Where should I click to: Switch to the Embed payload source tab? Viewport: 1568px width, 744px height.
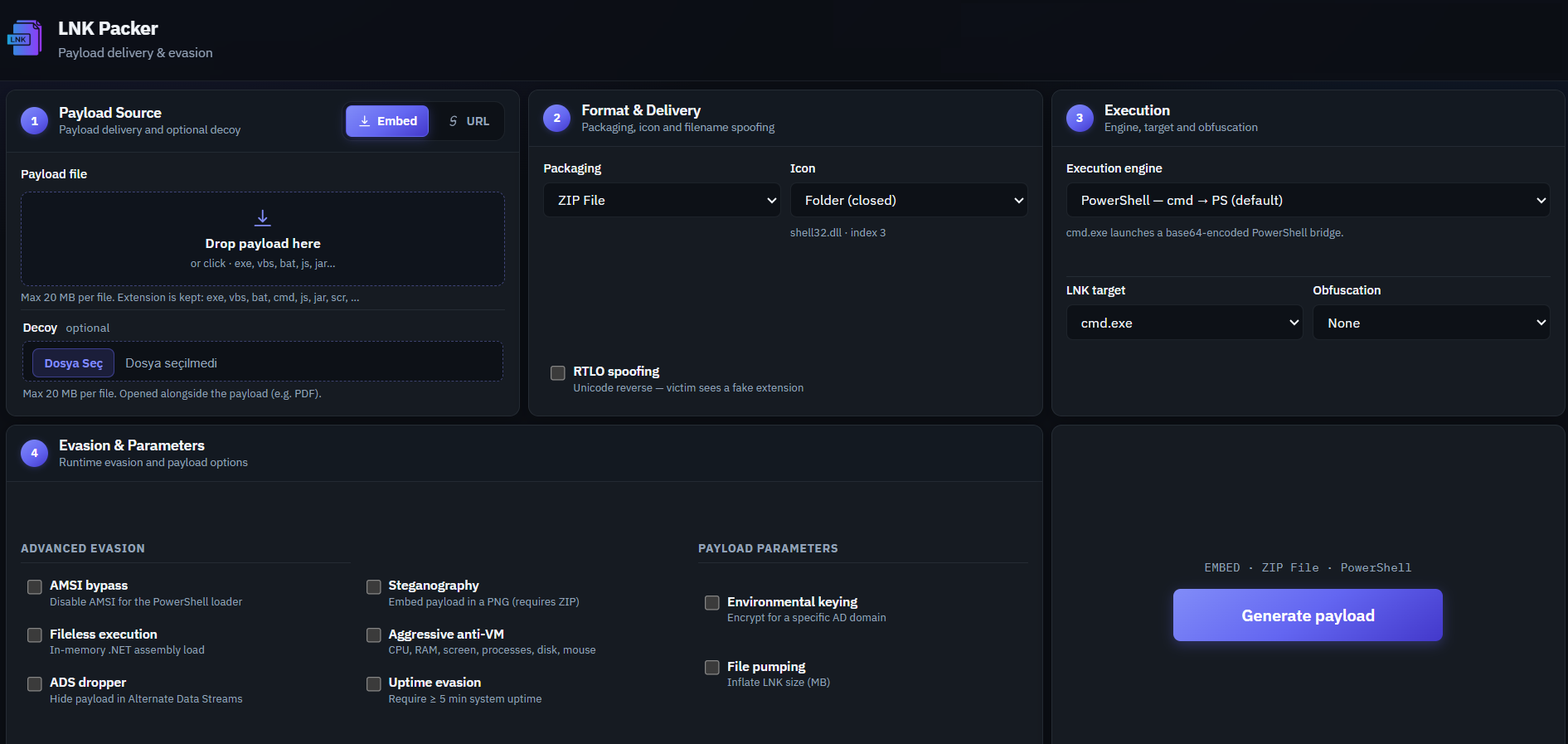387,121
